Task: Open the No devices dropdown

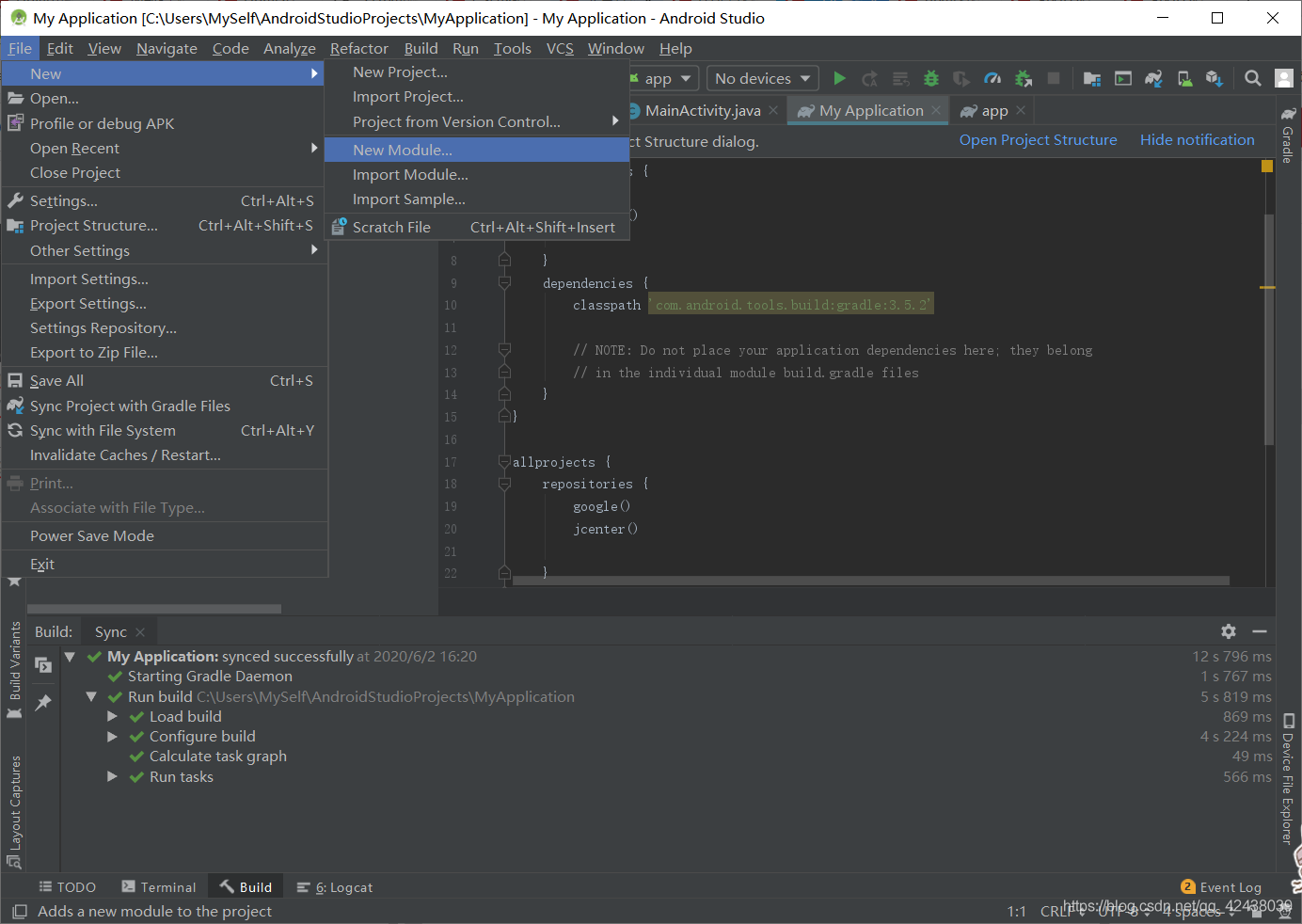Action: 763,79
